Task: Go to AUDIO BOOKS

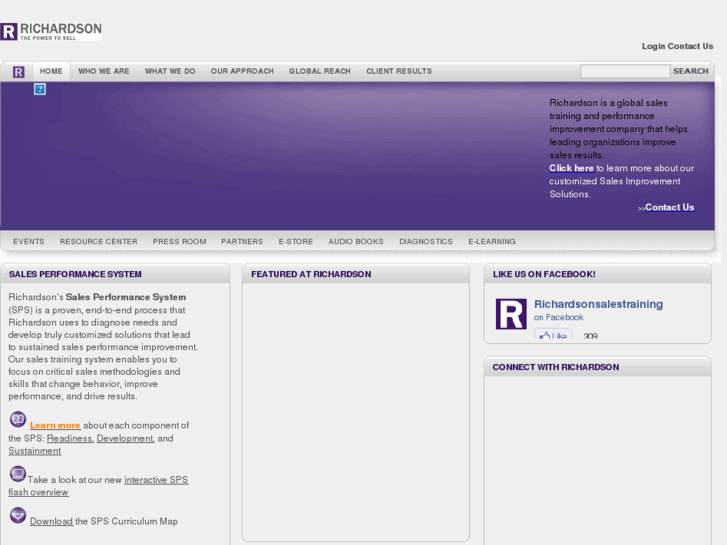Action: click(356, 242)
